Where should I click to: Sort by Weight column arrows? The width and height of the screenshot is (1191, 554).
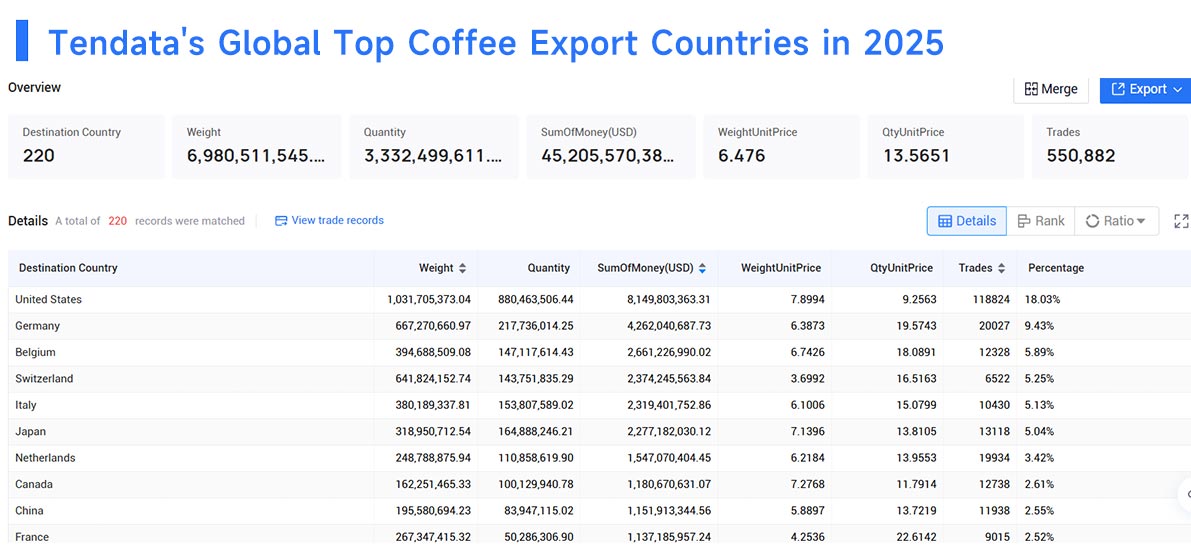[463, 268]
